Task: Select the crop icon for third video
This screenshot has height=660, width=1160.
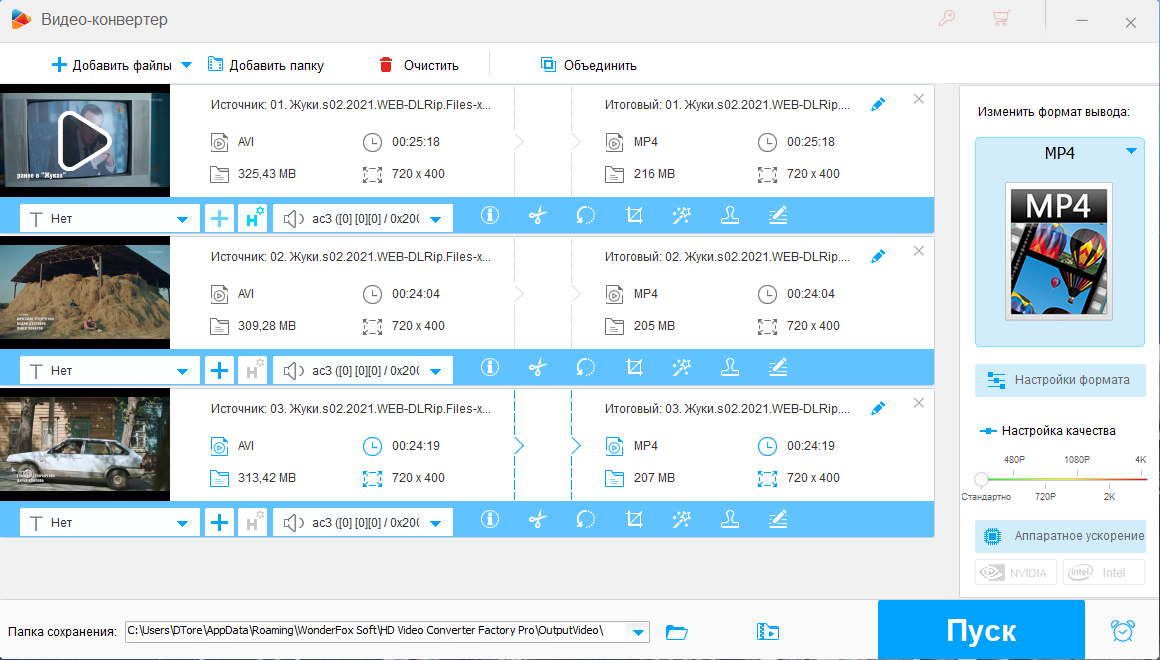Action: pos(634,520)
